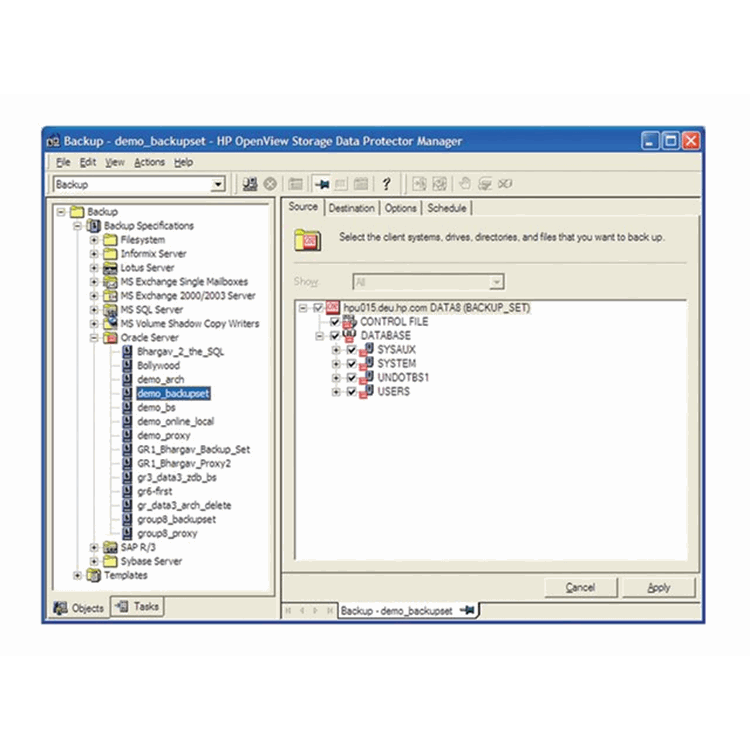
Task: Click the pin icon on bottom demo_backupset tab
Action: click(467, 610)
